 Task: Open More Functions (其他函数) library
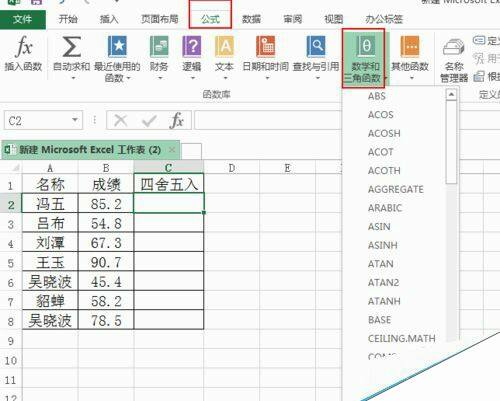410,58
